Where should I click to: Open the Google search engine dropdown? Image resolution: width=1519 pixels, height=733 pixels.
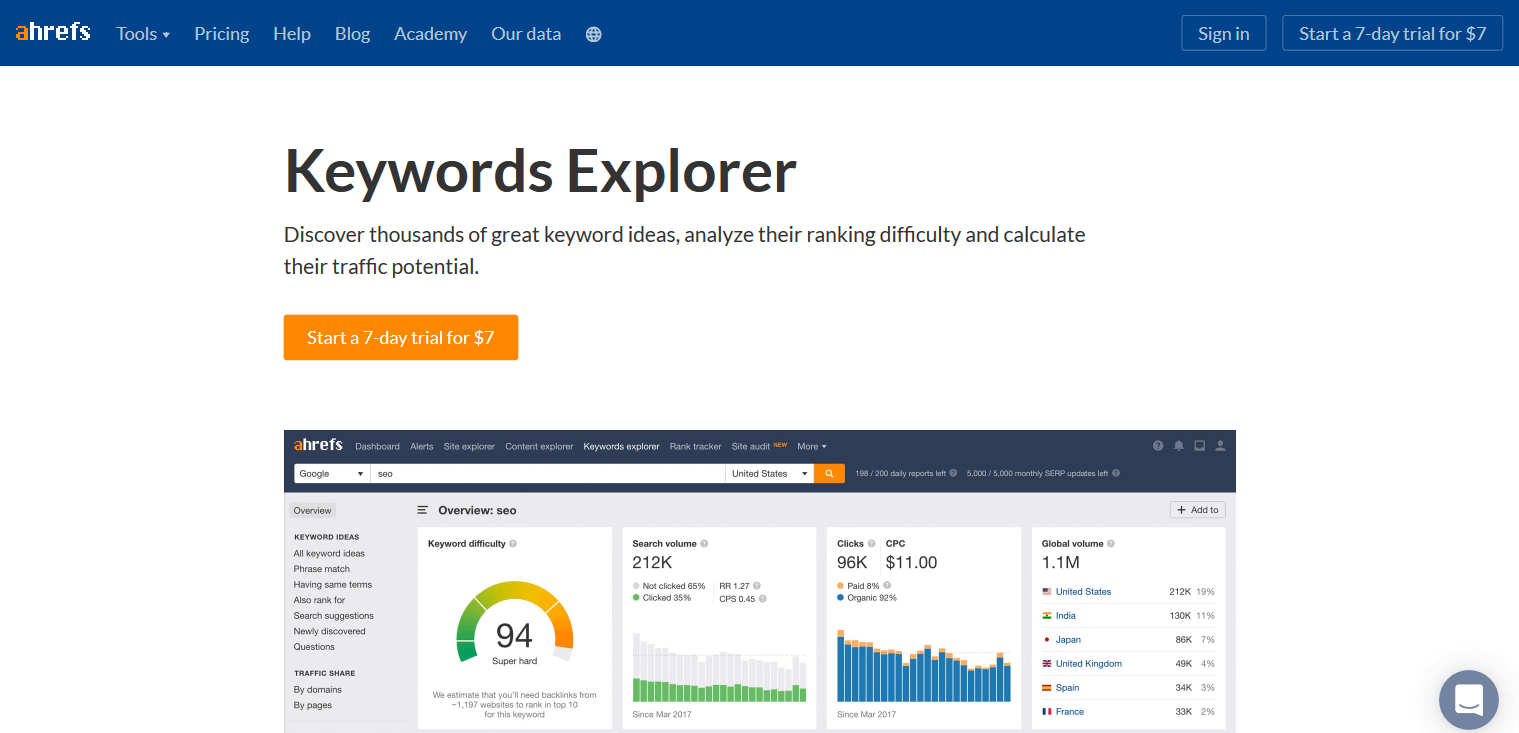tap(332, 473)
